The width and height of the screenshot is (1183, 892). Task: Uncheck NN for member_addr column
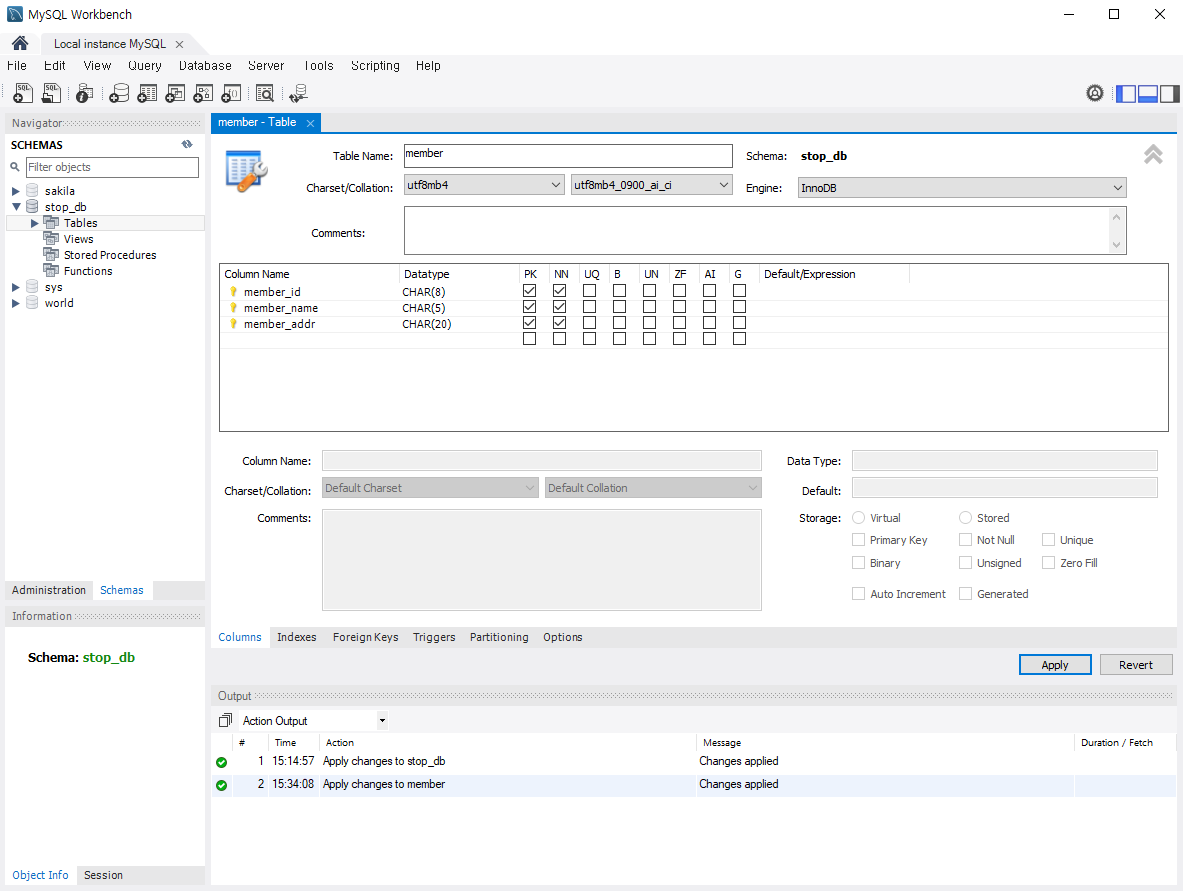[560, 323]
